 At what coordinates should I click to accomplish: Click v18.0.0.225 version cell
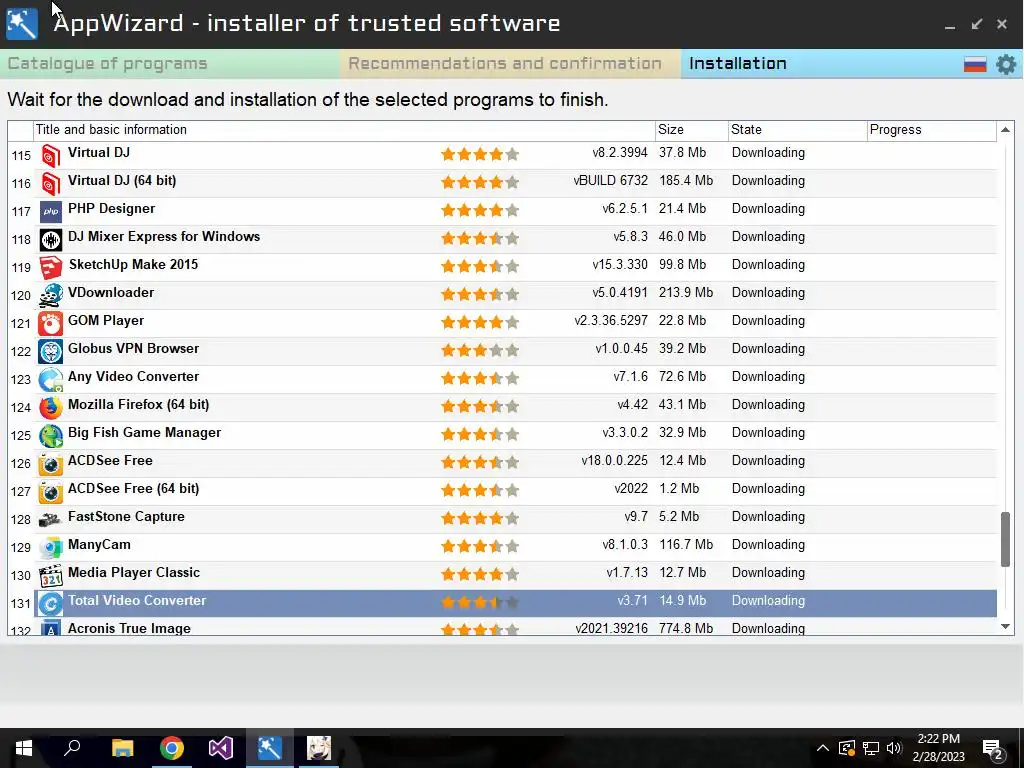pyautogui.click(x=615, y=460)
